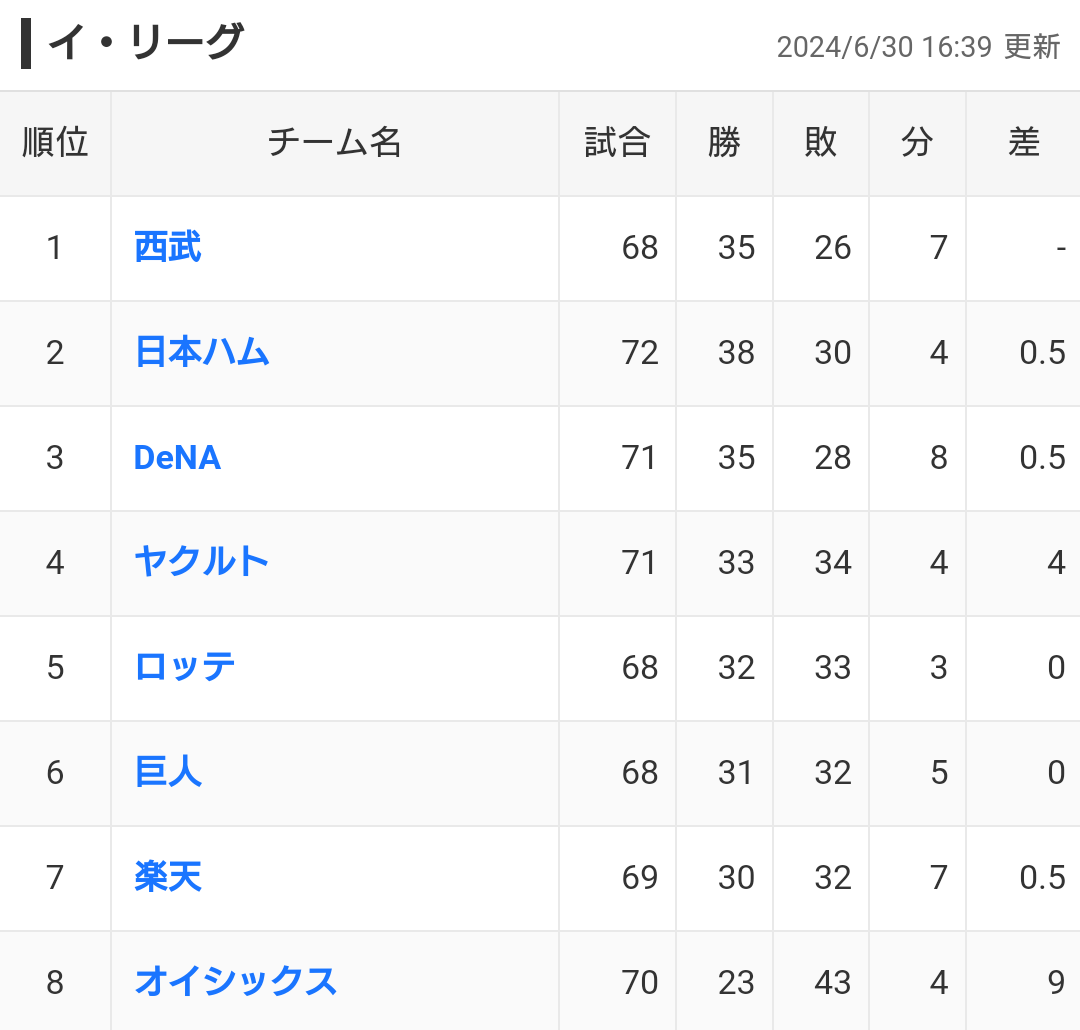Click the 分 column header

[917, 143]
